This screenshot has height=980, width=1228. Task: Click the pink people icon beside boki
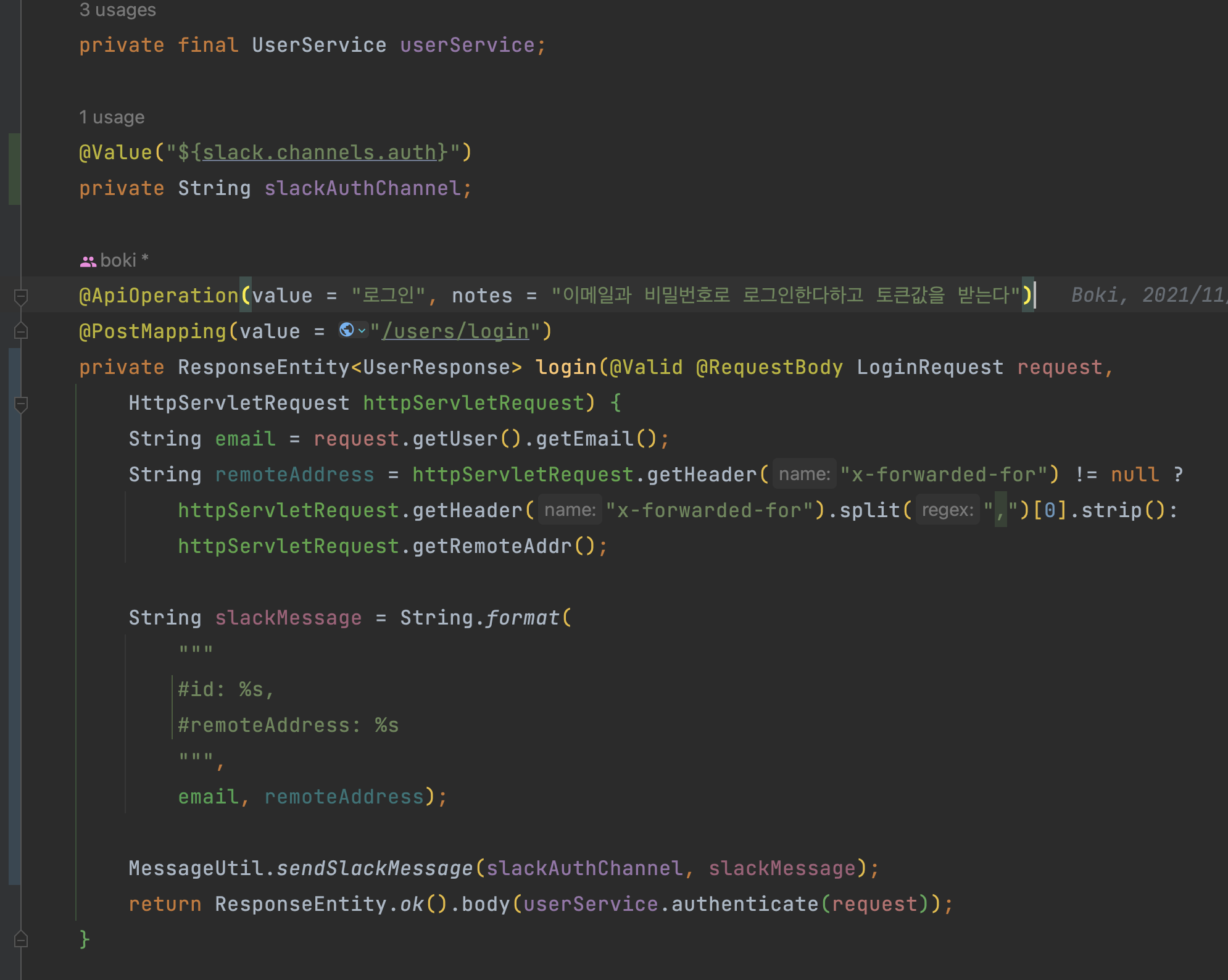pos(88,261)
